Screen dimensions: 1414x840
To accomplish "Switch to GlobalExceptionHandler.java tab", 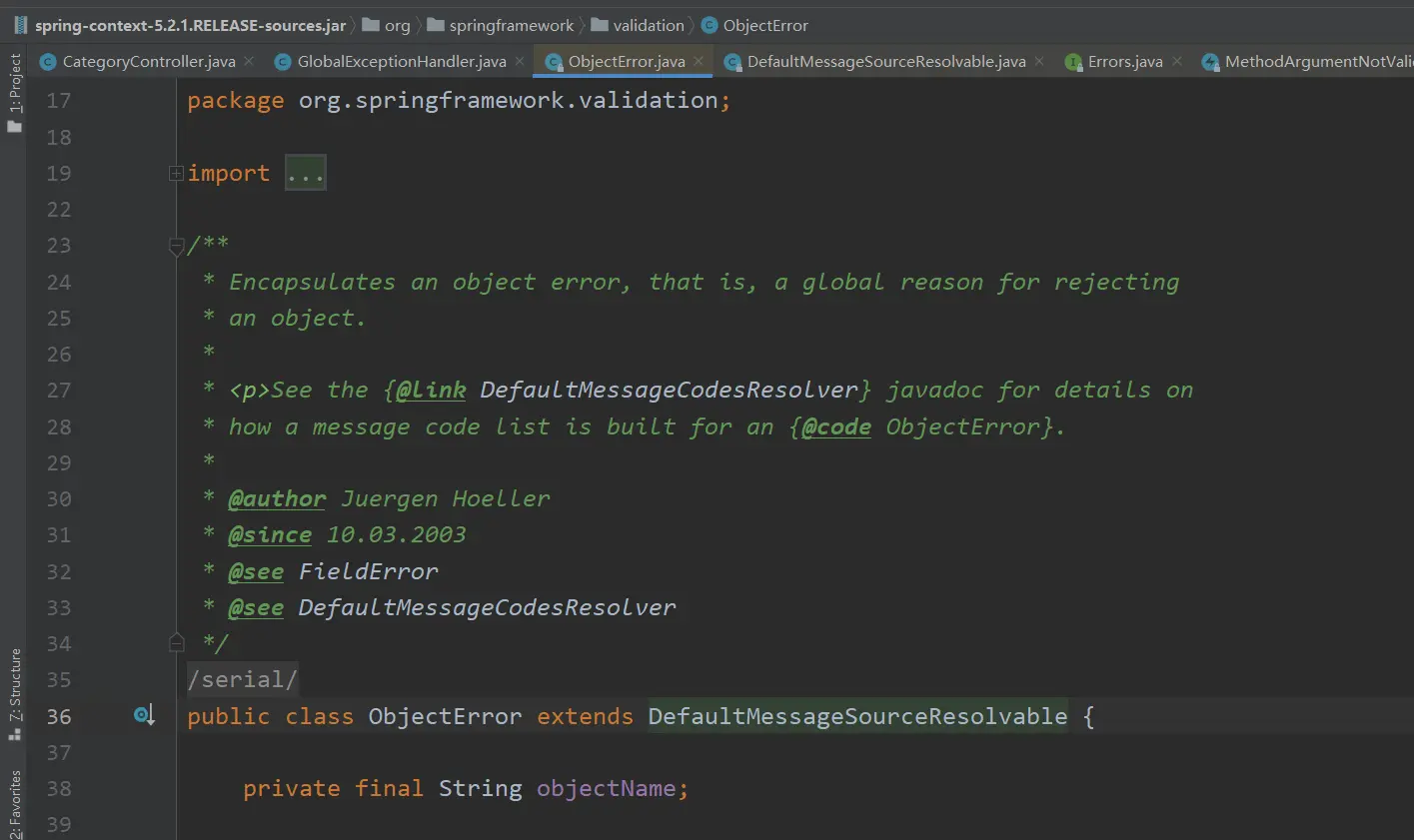I will (x=401, y=62).
